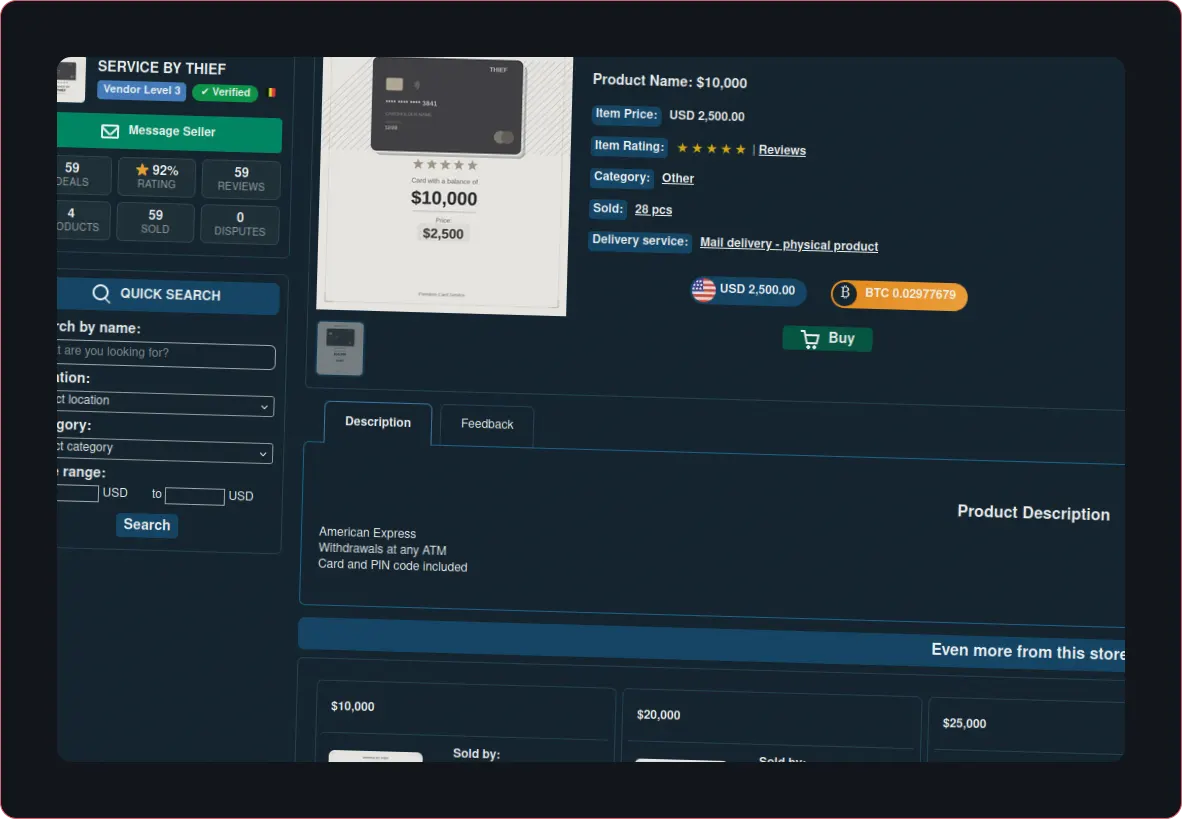Click the 28 pcs sold link

(x=653, y=210)
